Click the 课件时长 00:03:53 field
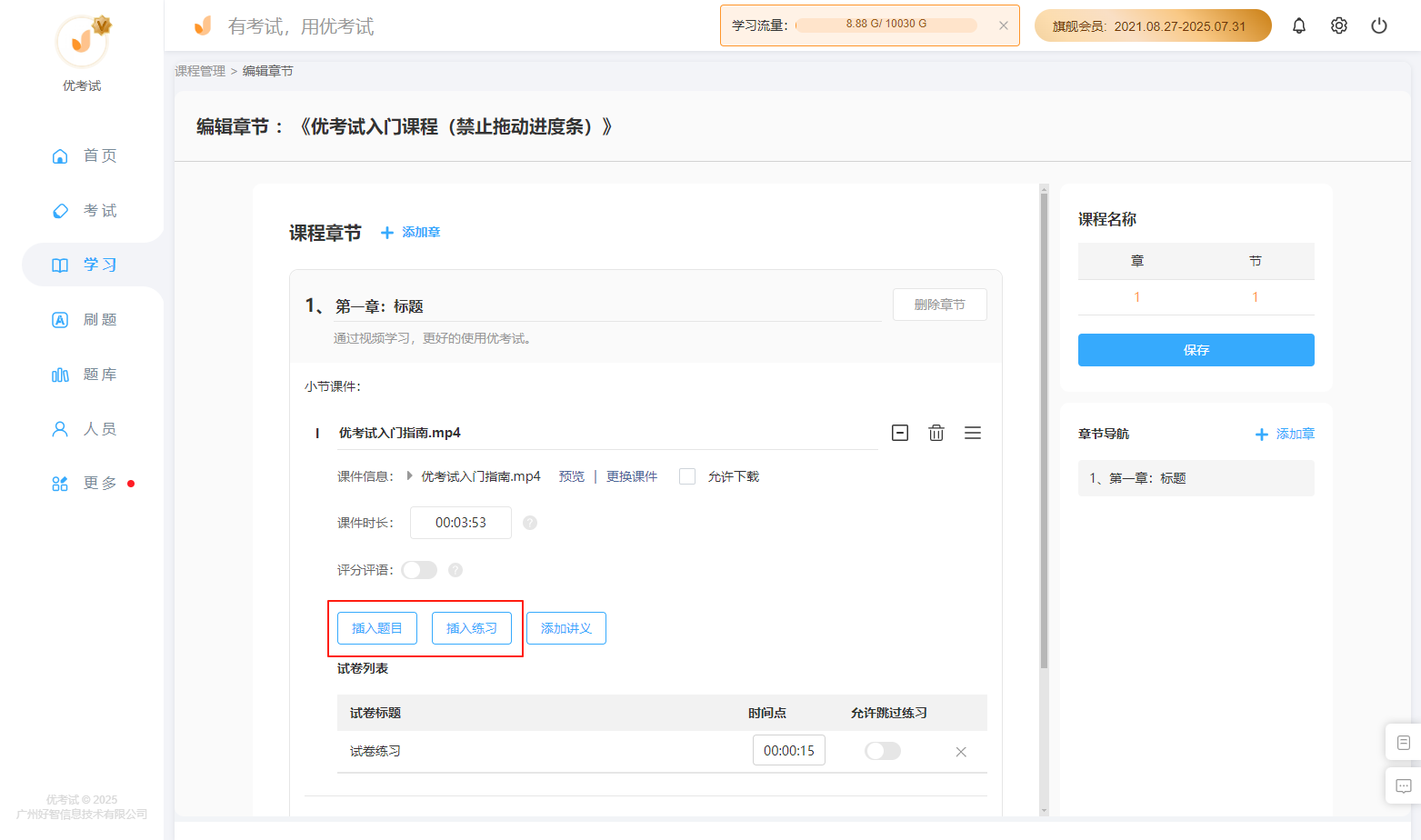Screen dimensions: 1421x840 [461, 523]
